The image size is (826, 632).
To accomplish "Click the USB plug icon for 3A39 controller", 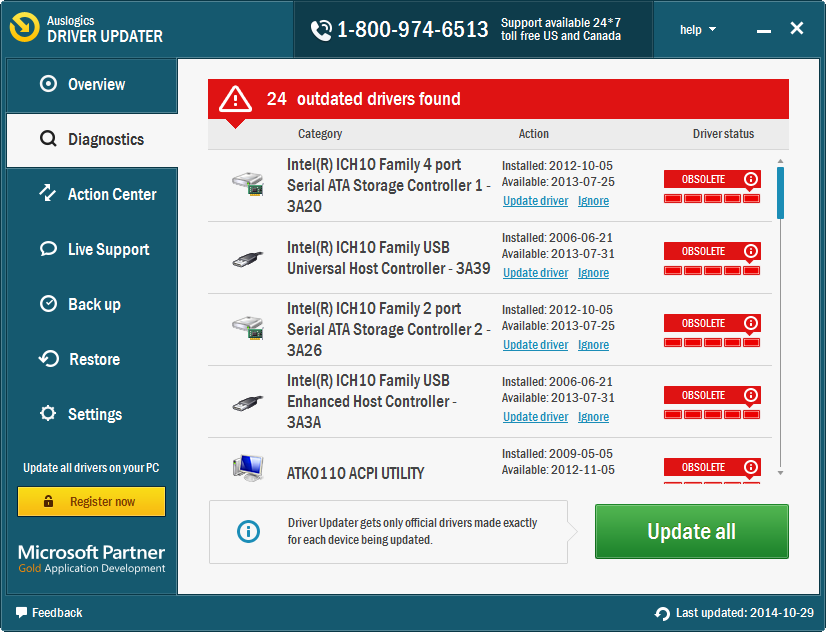I will [x=248, y=258].
